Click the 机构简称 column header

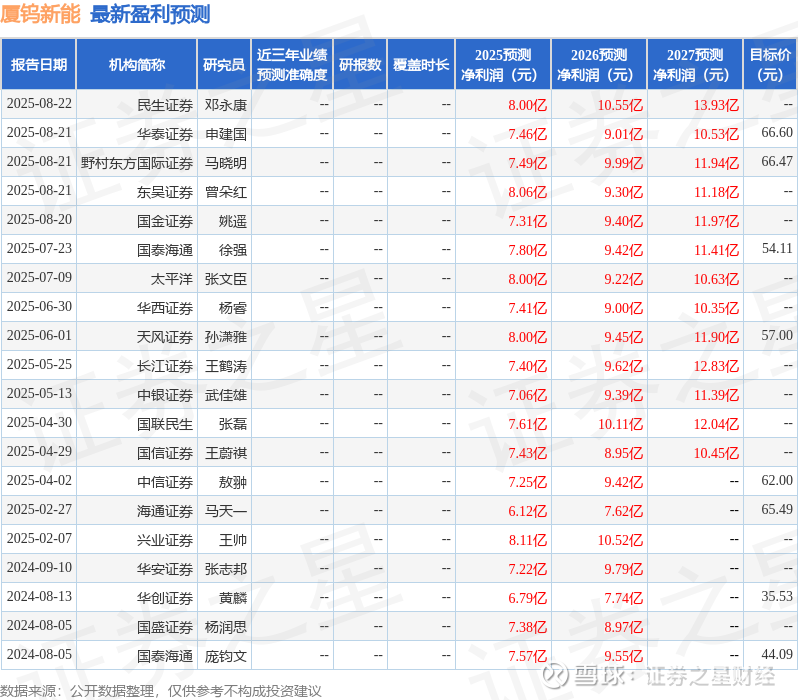click(136, 65)
